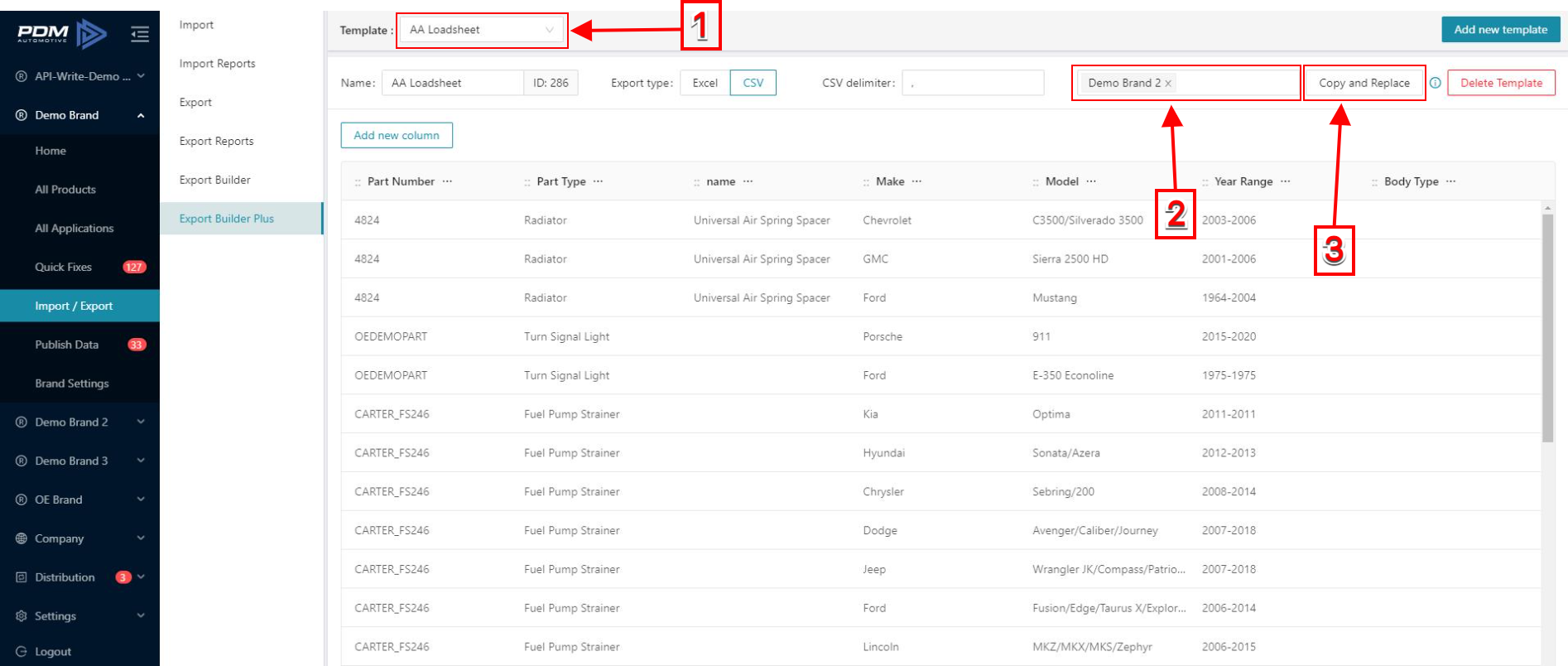Click the Mustang model cell
This screenshot has height=666, width=1568.
[x=1055, y=298]
